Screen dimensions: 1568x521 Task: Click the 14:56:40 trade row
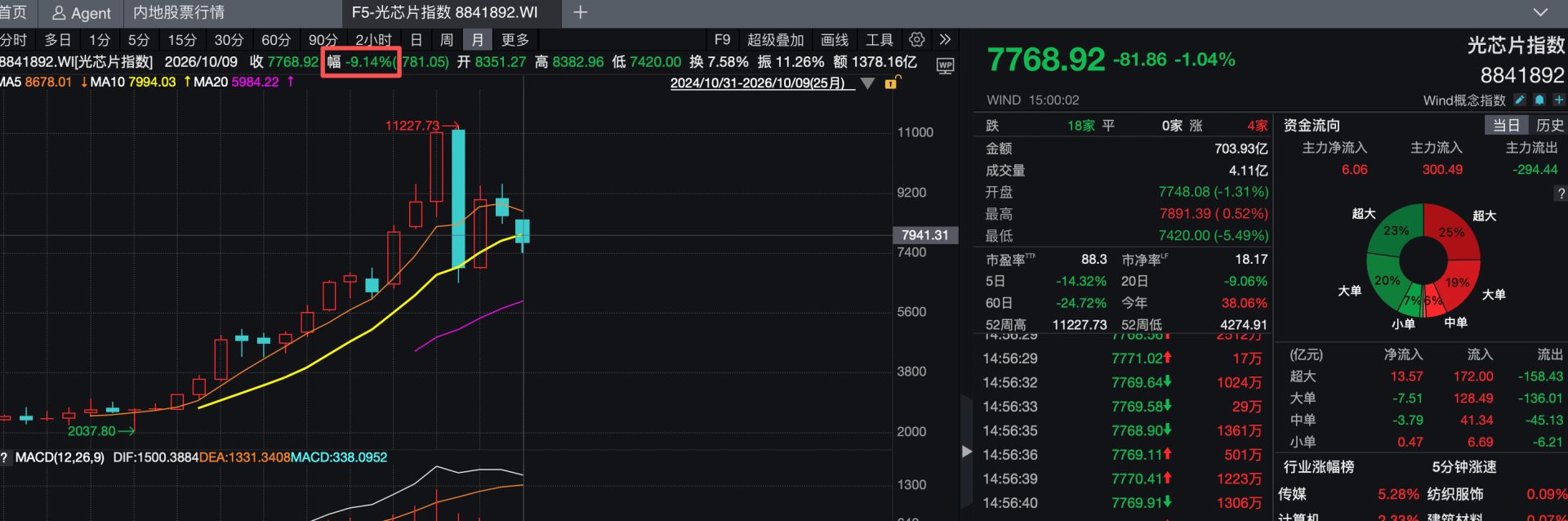(1123, 503)
